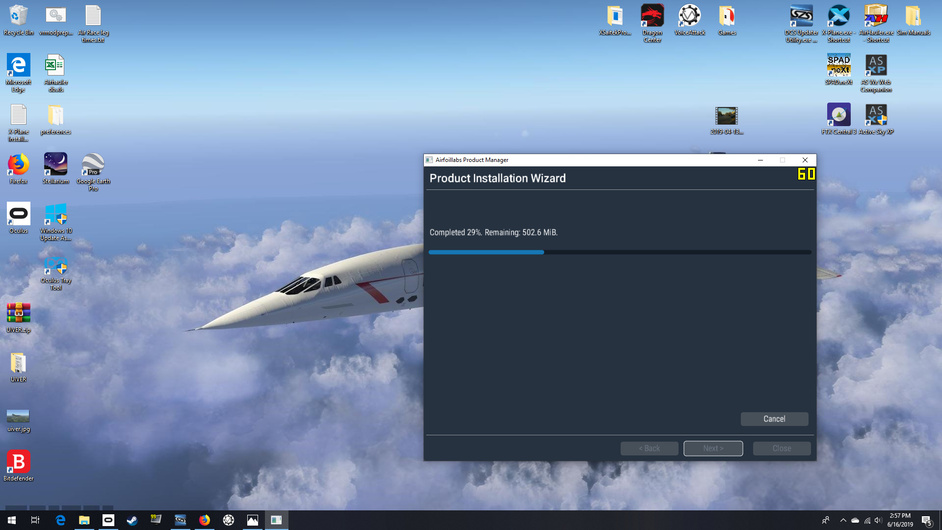Click the greyed-out Back button in wizard
This screenshot has height=530, width=942.
click(x=649, y=448)
